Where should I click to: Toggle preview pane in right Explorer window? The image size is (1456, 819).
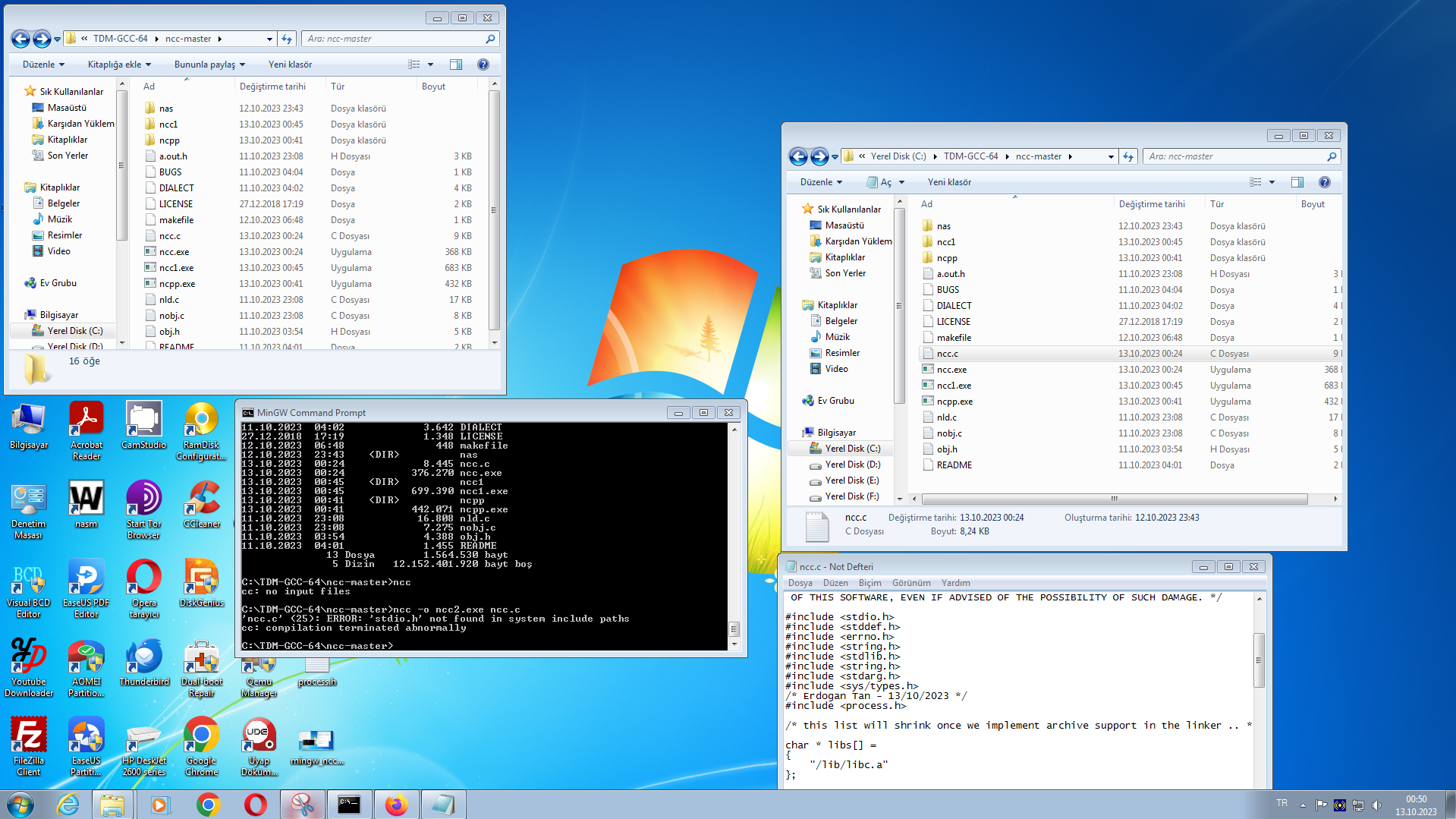[x=1297, y=182]
